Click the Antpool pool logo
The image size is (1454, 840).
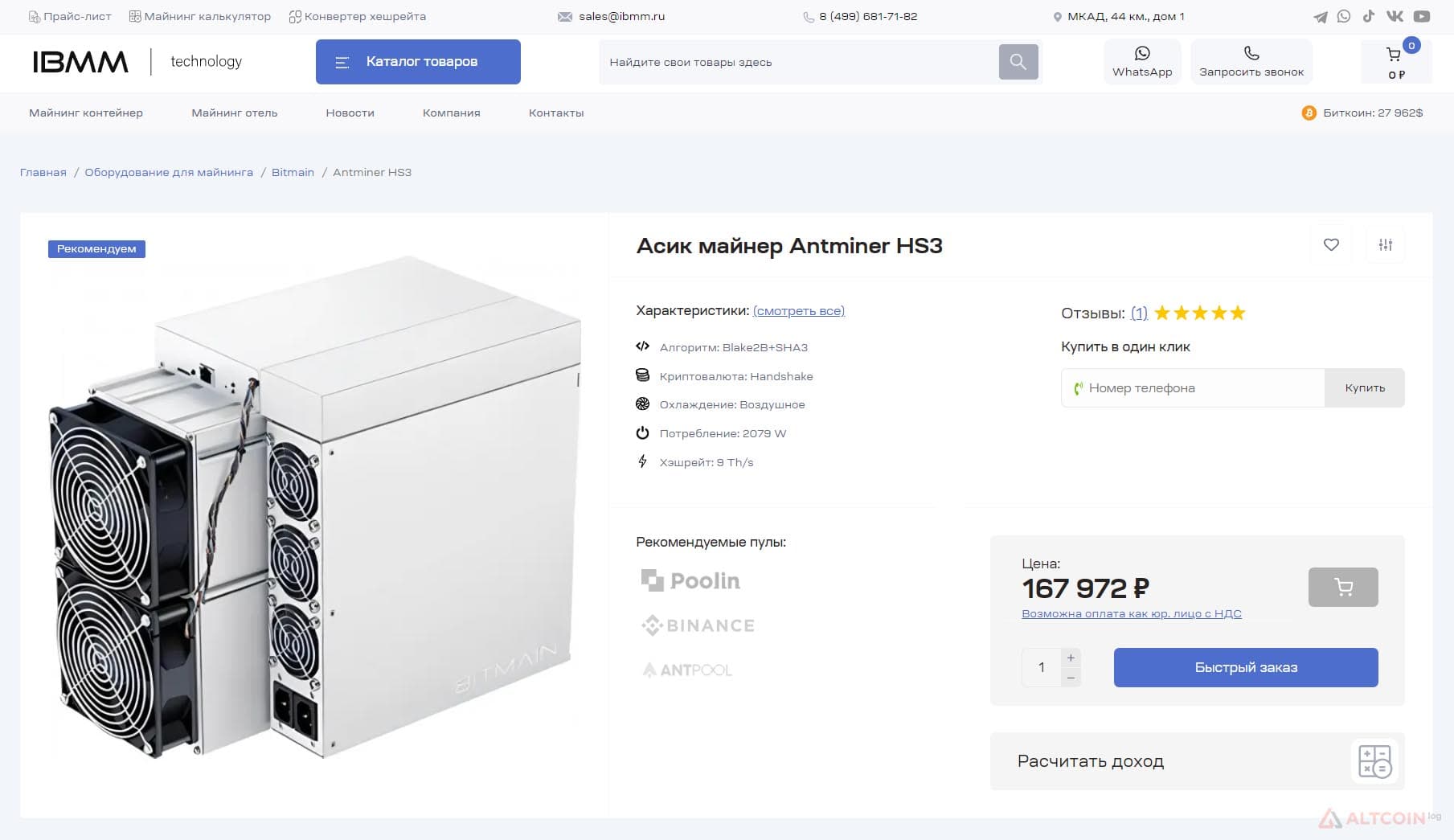687,670
